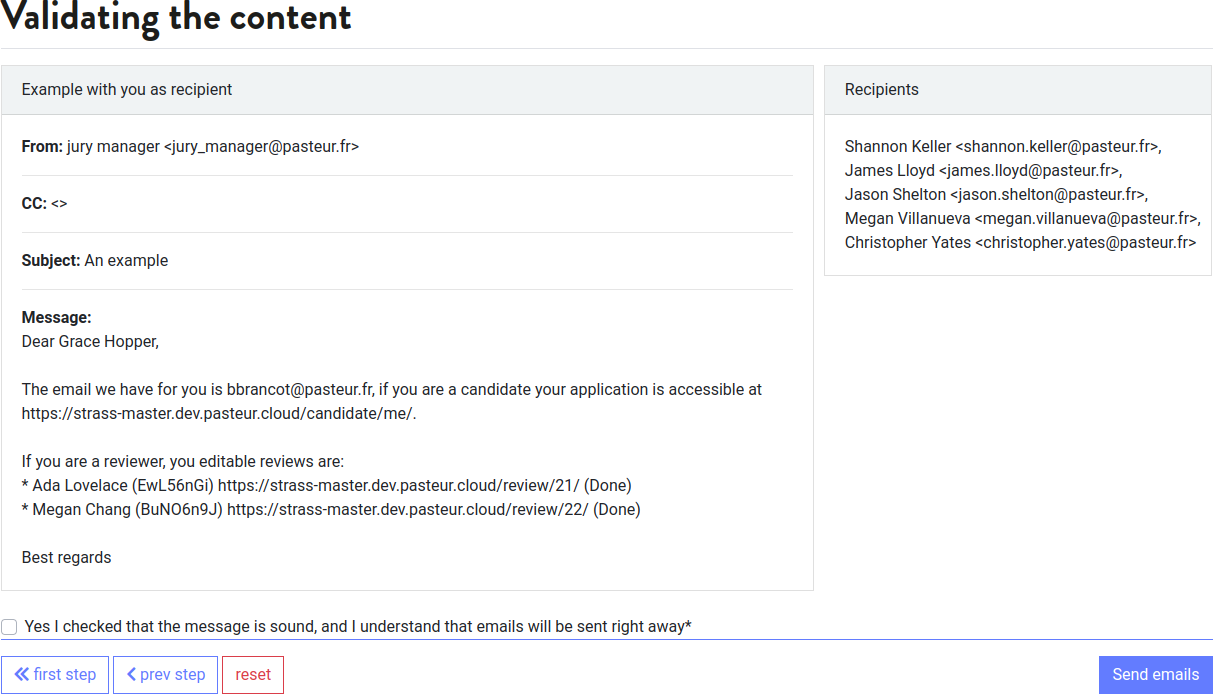Tick the message is sound confirmation checkbox
This screenshot has width=1213, height=694.
click(10, 627)
